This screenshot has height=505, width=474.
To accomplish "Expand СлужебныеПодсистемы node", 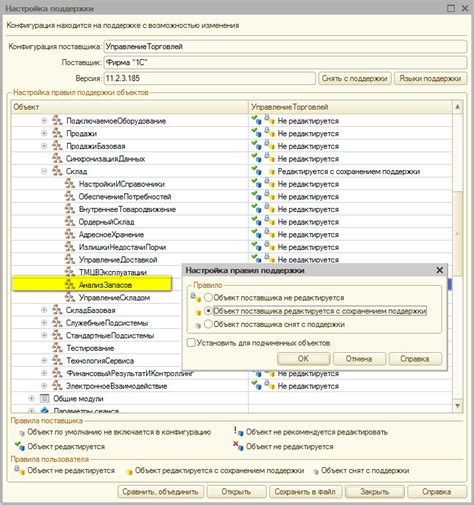I will (44, 323).
